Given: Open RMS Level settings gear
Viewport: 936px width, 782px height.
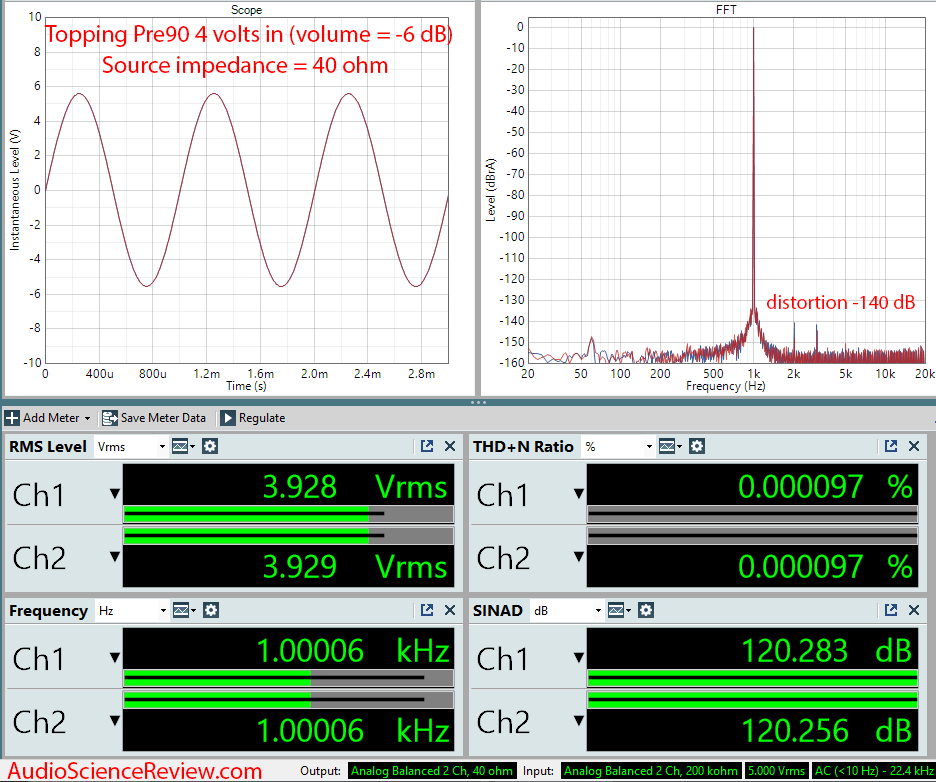Looking at the screenshot, I should [210, 446].
